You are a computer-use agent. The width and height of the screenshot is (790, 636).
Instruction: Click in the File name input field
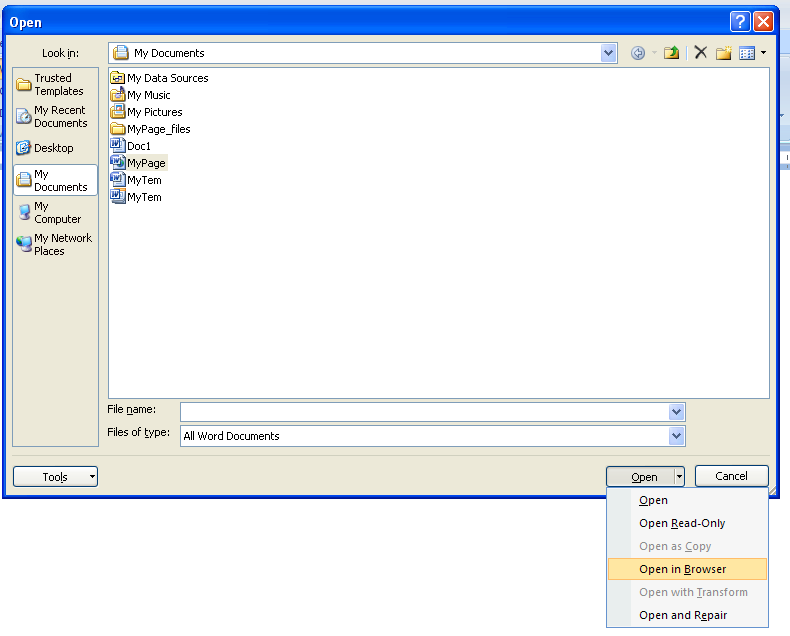(x=425, y=412)
